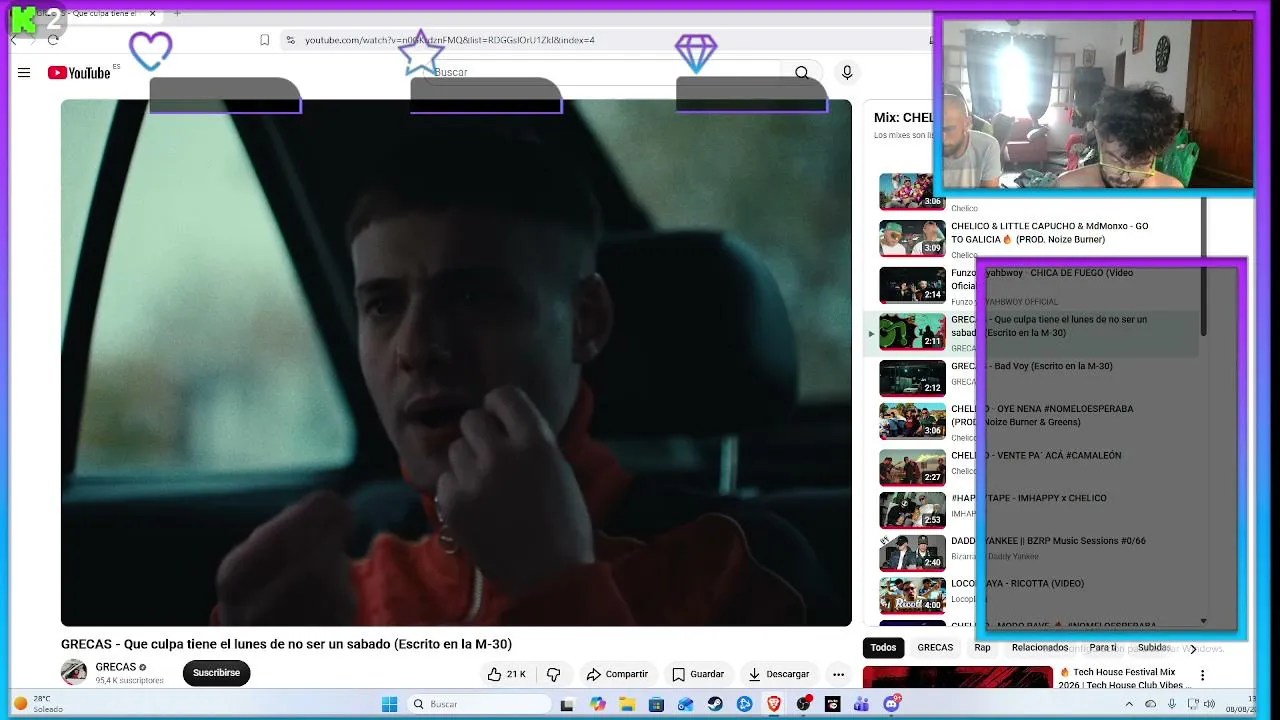The image size is (1280, 720).
Task: Play the VENTE PA' ACÁ #CAMALEÓN thumbnail
Action: click(x=912, y=467)
